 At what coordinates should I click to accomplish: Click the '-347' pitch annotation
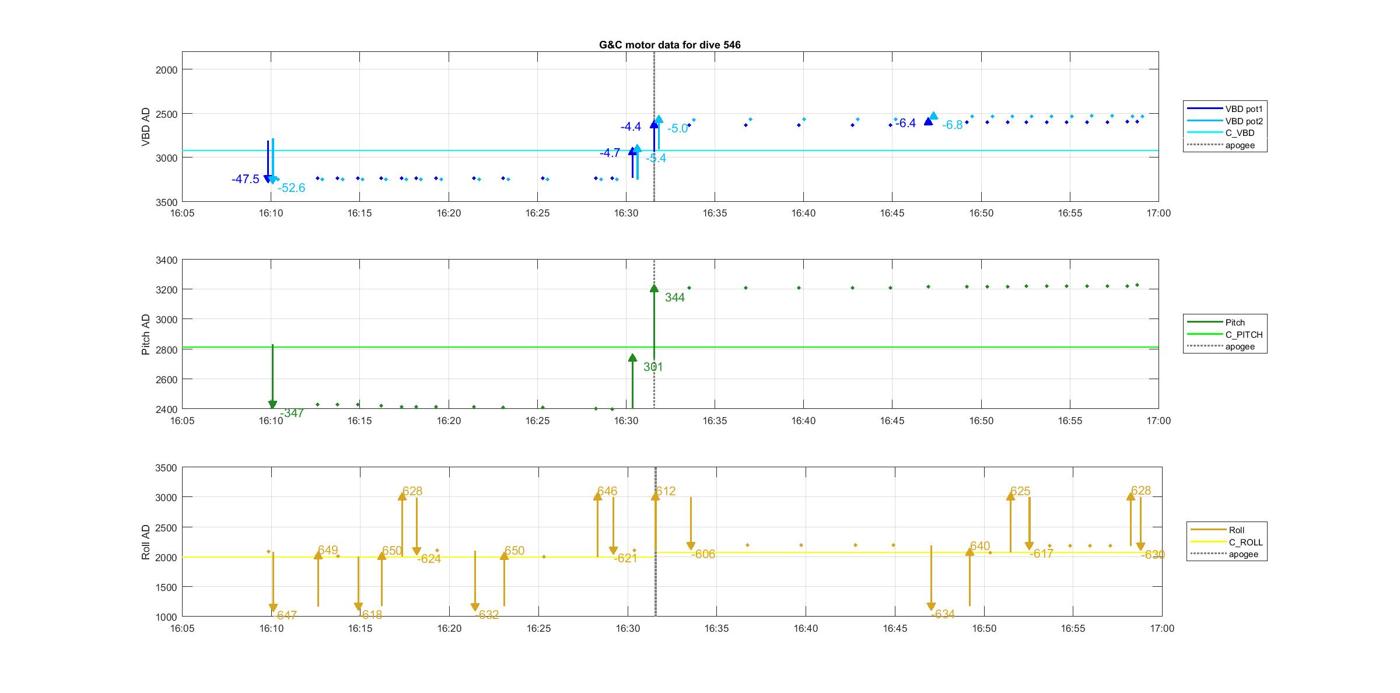point(292,413)
